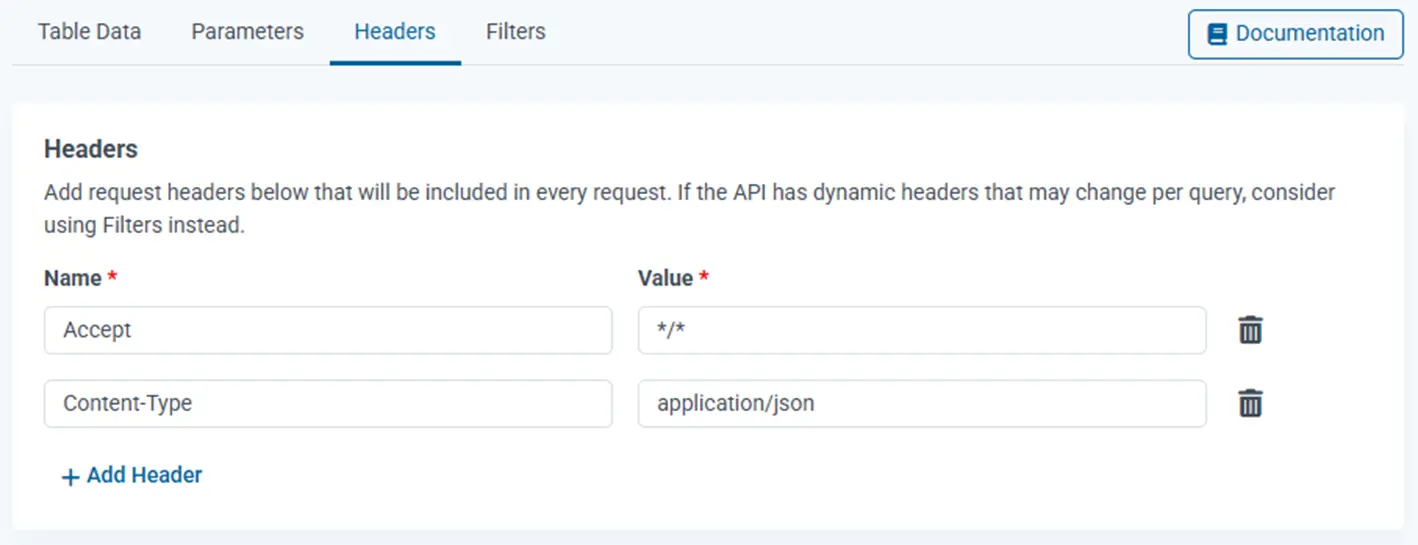
Task: Edit the Content-Type name field
Action: 327,404
